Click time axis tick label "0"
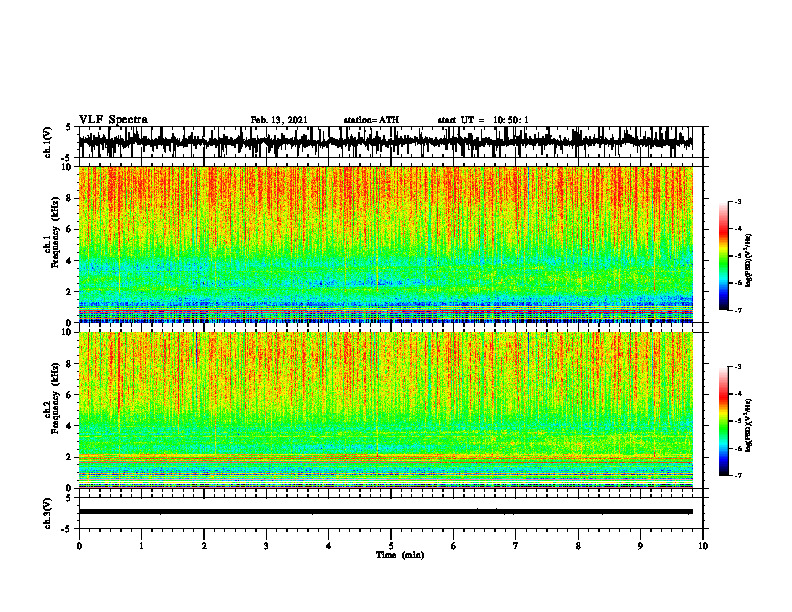 79,546
